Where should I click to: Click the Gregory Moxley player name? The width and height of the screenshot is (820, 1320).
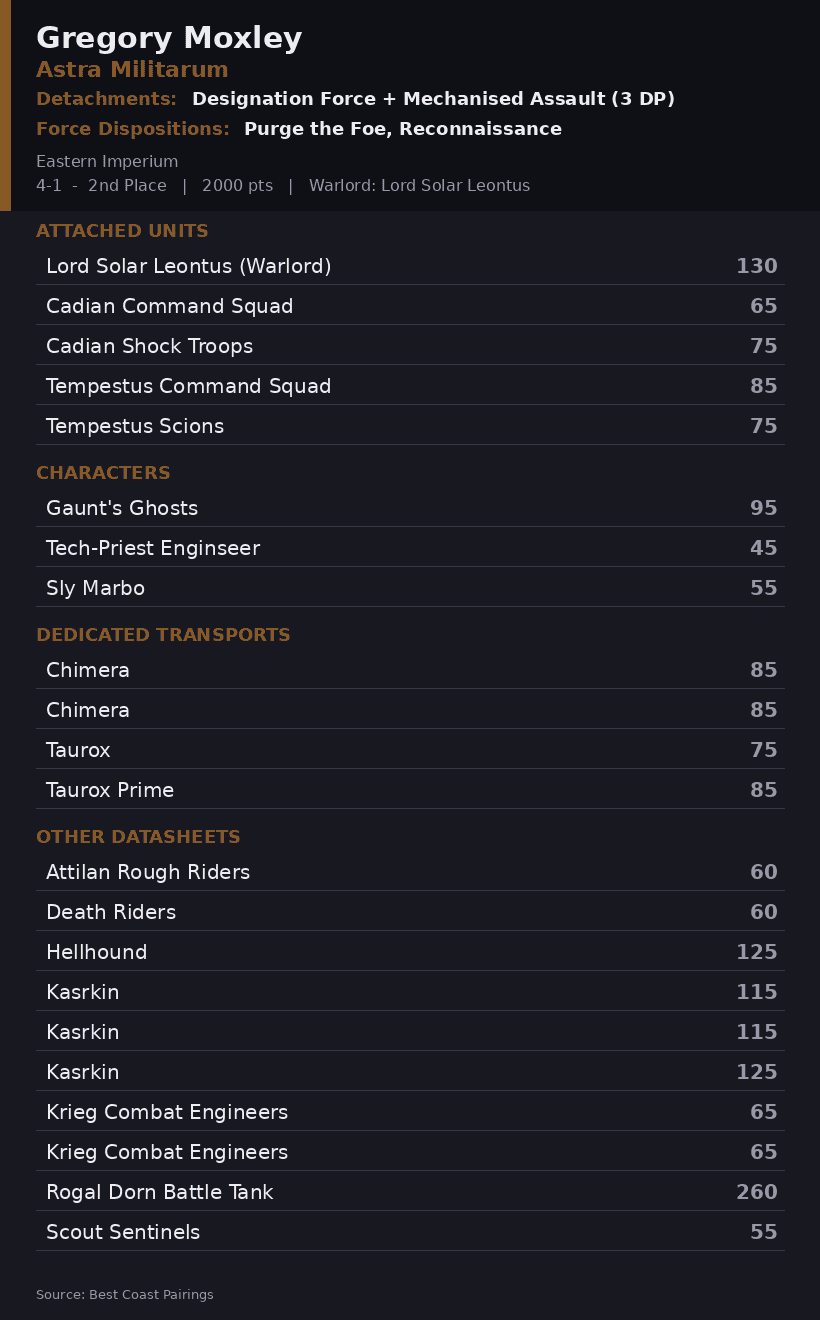[169, 38]
